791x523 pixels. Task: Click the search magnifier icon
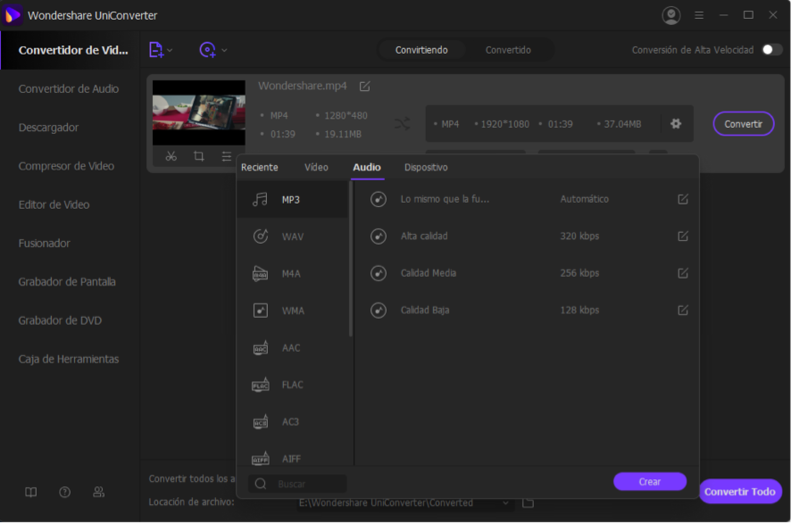(x=260, y=484)
